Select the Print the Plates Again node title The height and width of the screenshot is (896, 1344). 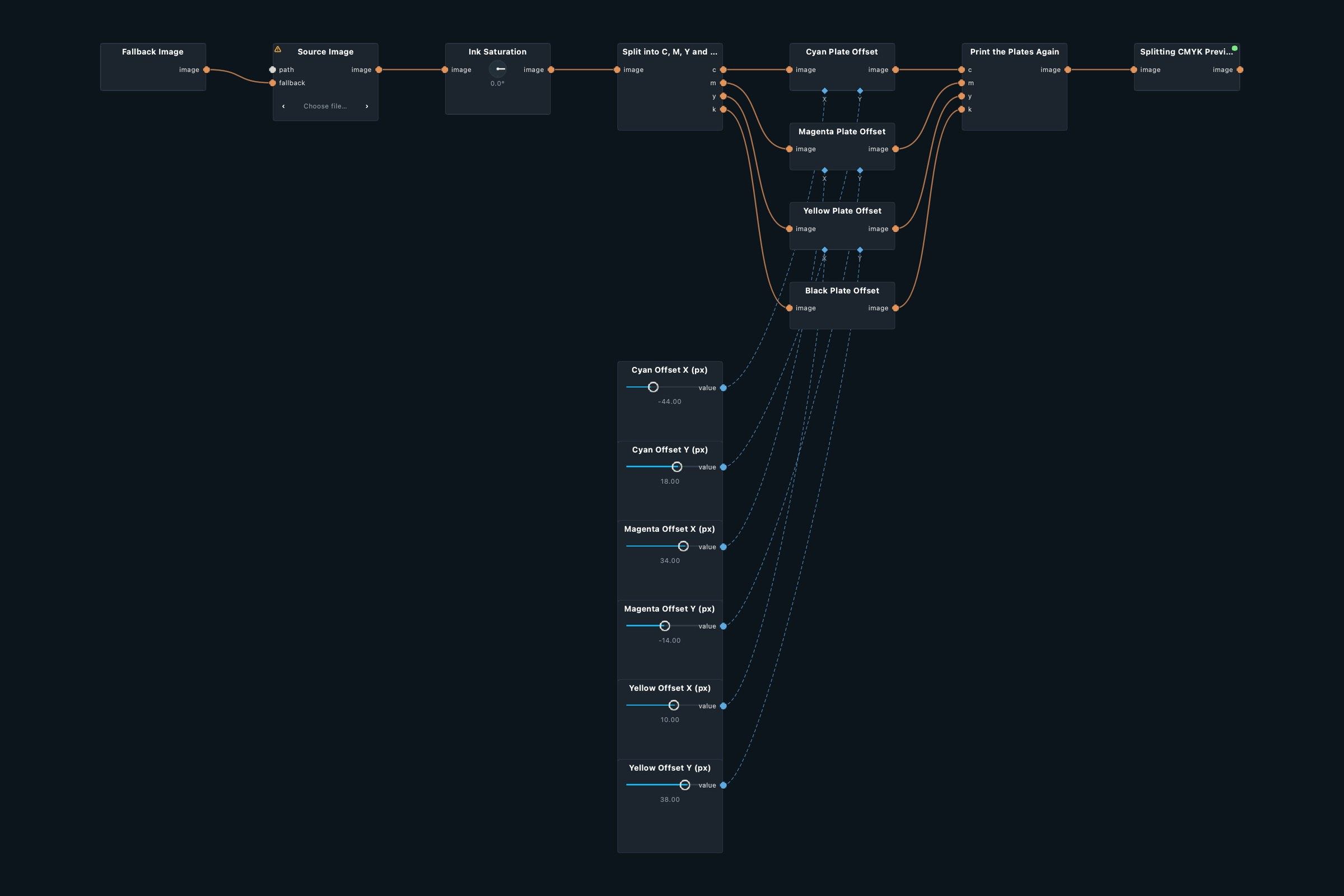(1014, 52)
